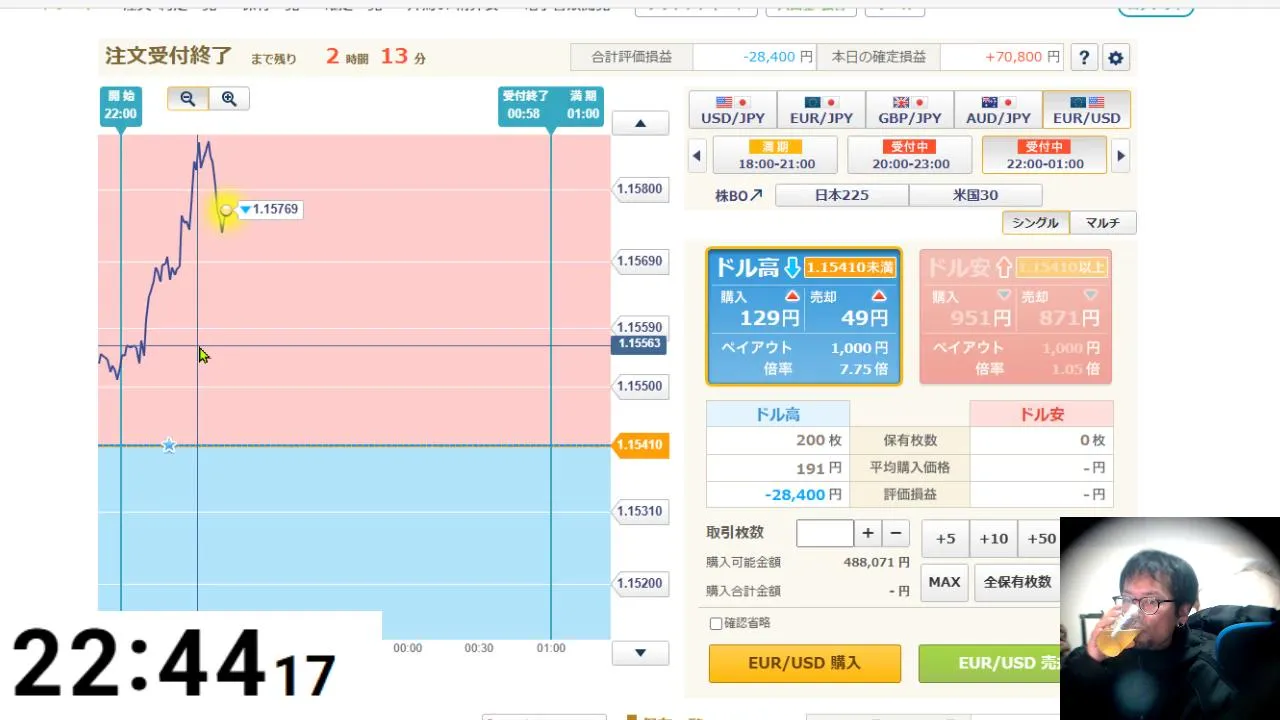Image resolution: width=1280 pixels, height=720 pixels.
Task: Open the 株BO external link
Action: pyautogui.click(x=738, y=195)
